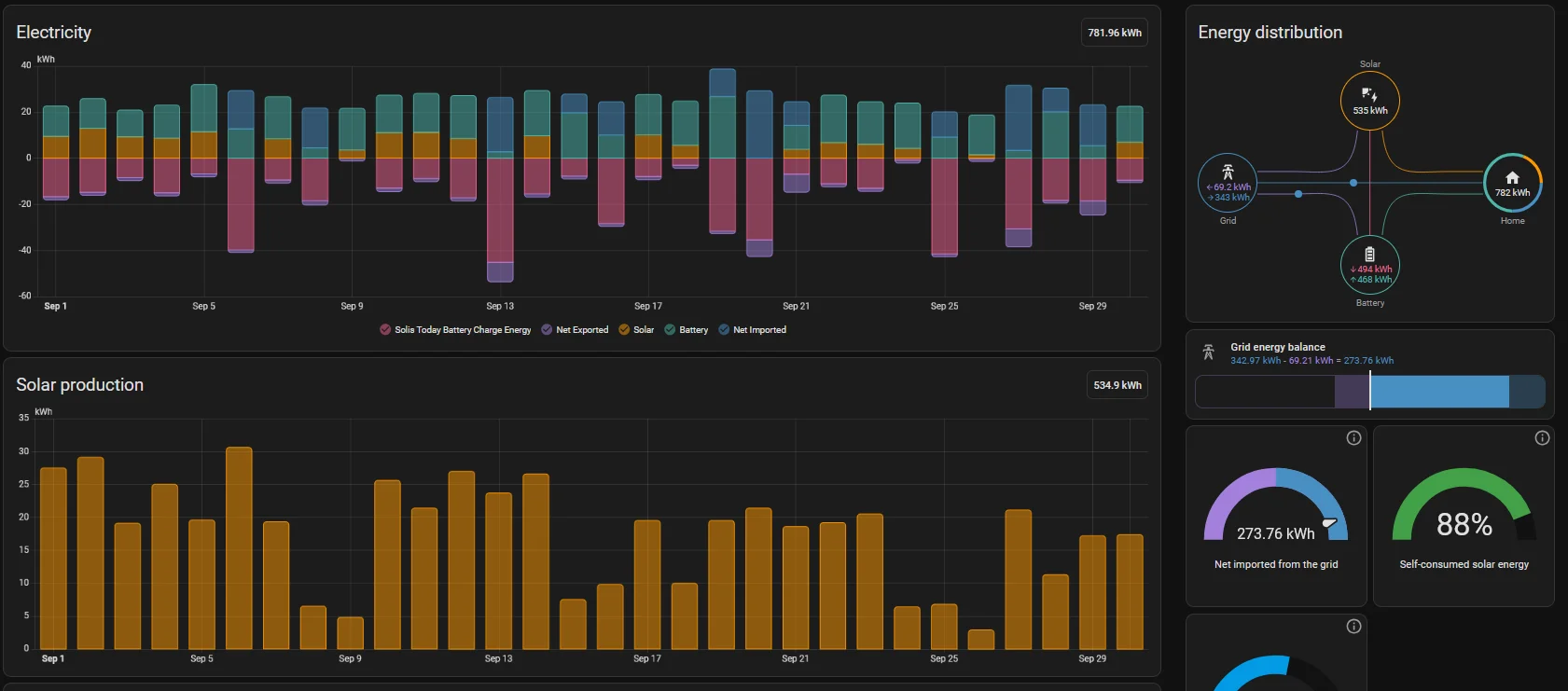Click the 273.76 kWh gauge value
1568x691 pixels.
[1276, 534]
